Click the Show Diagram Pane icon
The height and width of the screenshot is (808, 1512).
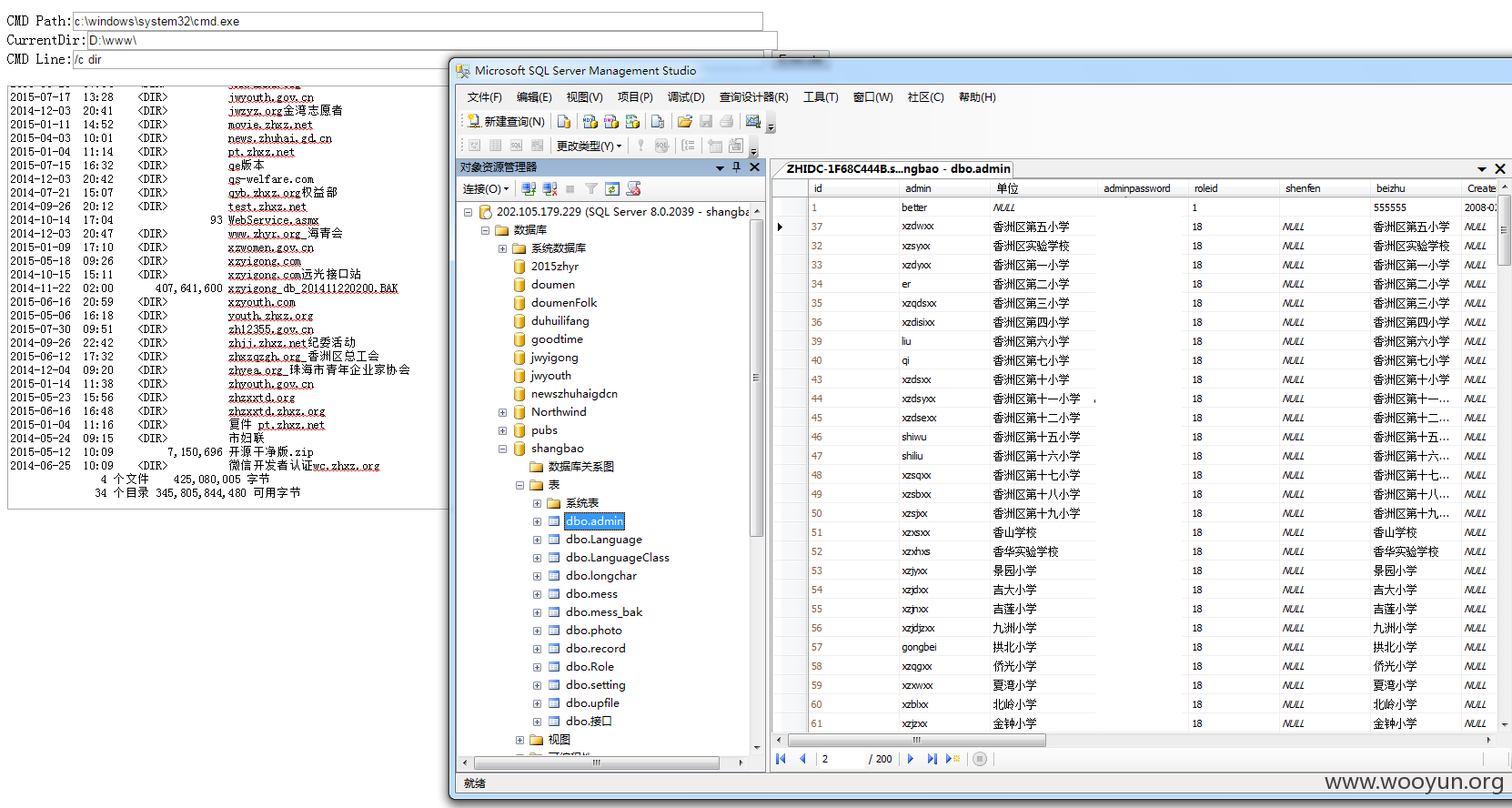[x=475, y=146]
